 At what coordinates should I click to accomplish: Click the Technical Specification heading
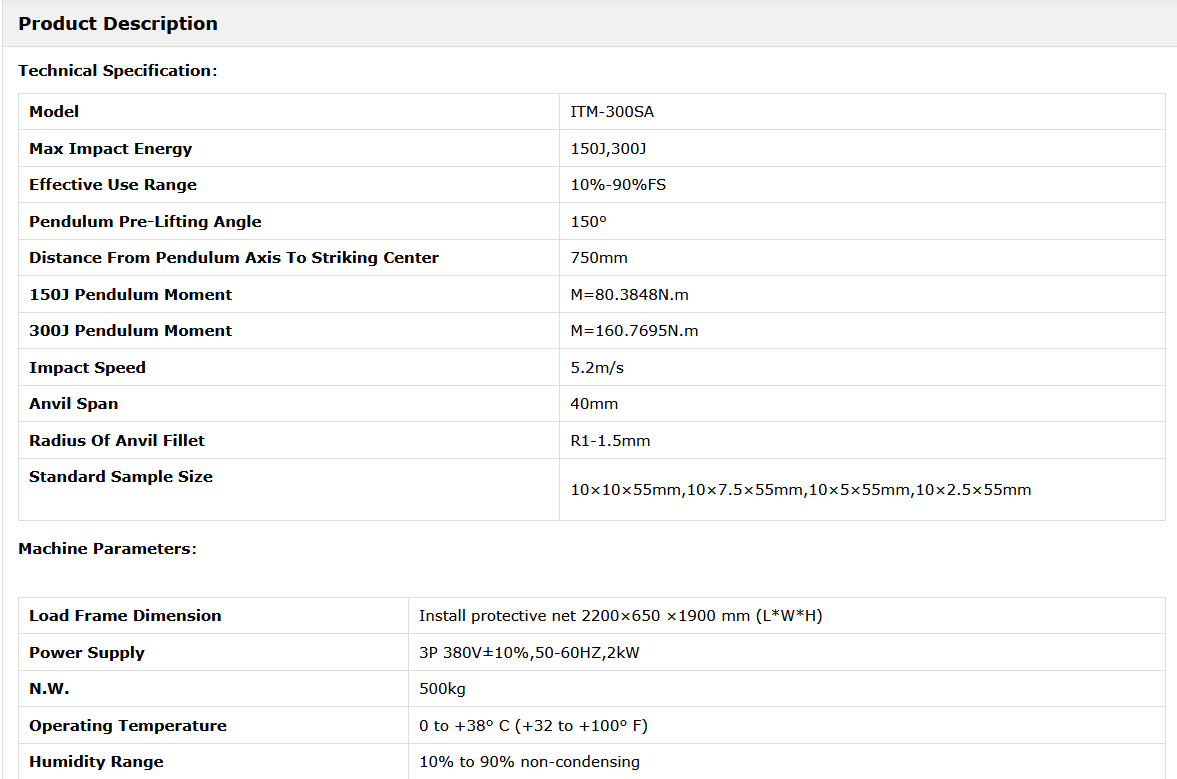[x=117, y=71]
